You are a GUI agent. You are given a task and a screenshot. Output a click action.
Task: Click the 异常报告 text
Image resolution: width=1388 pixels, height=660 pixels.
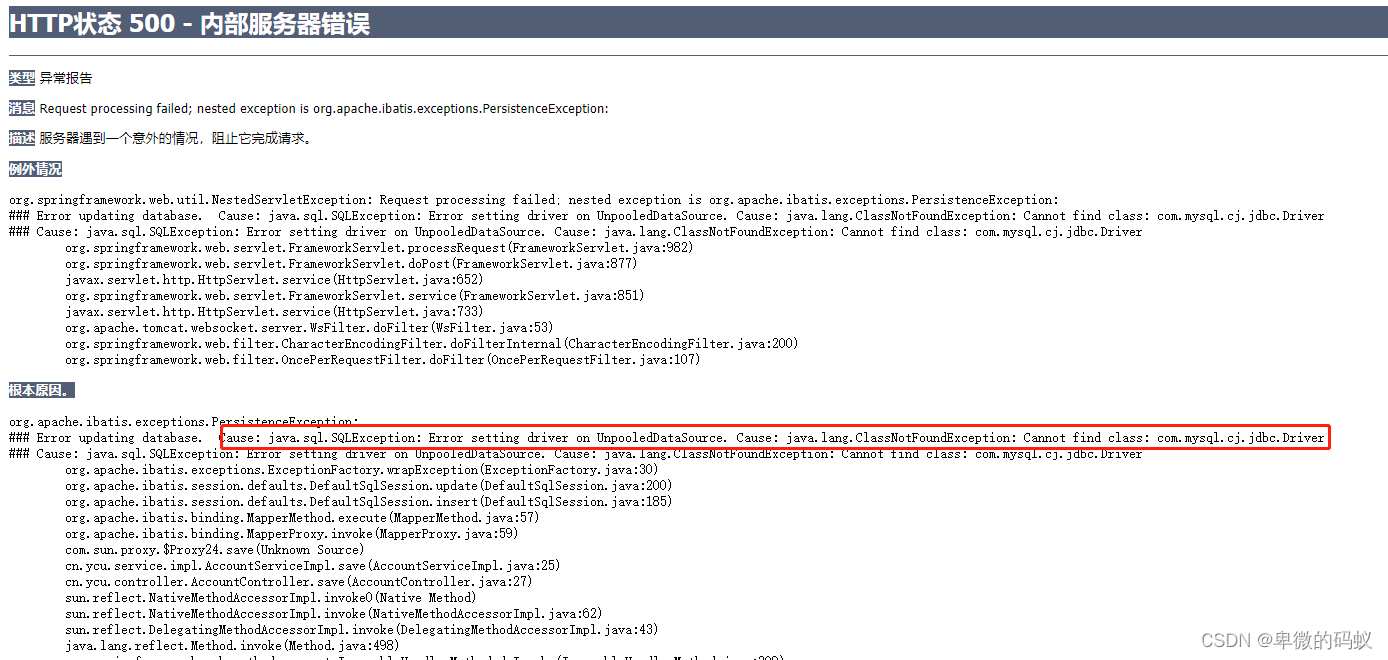pos(68,77)
